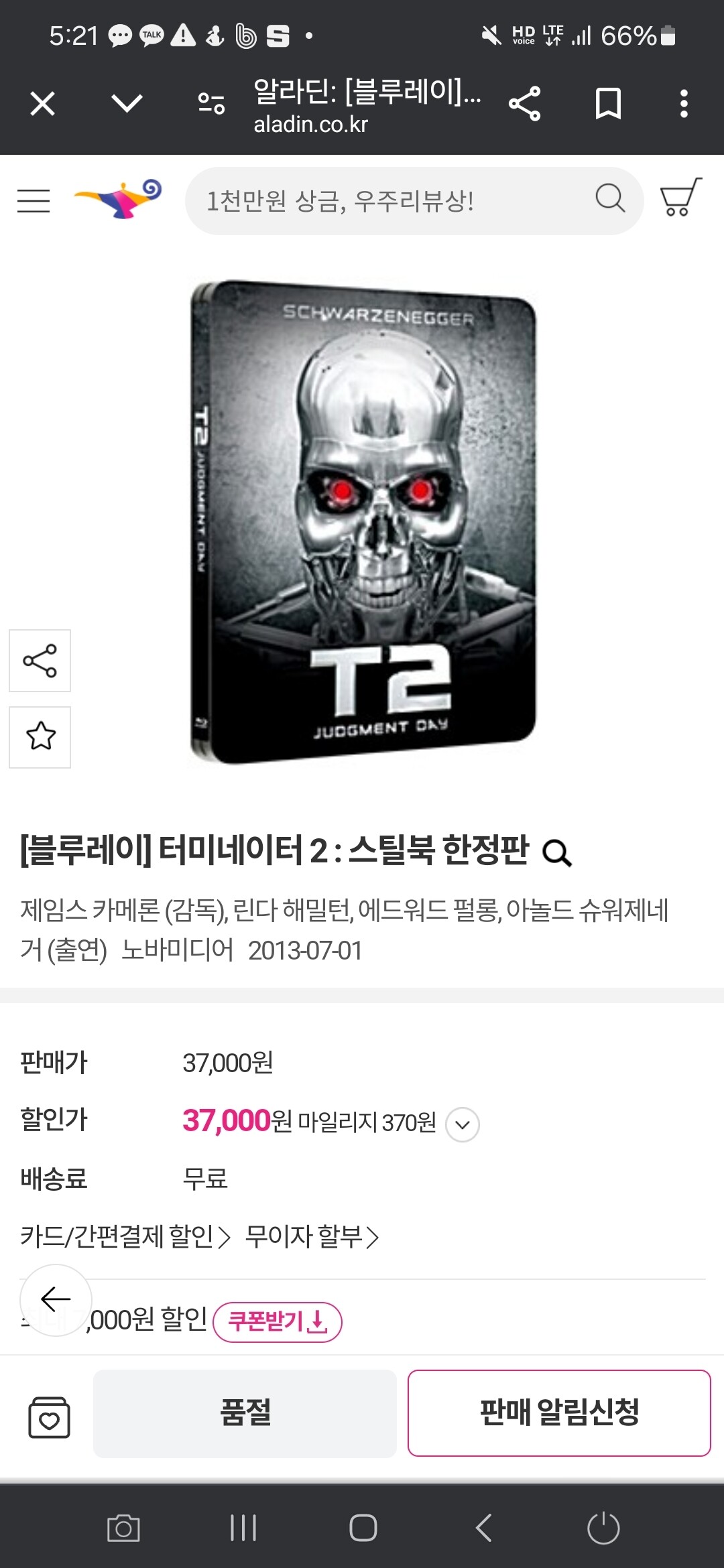Tap the floating back arrow button
This screenshot has width=724, height=1568.
[56, 1300]
